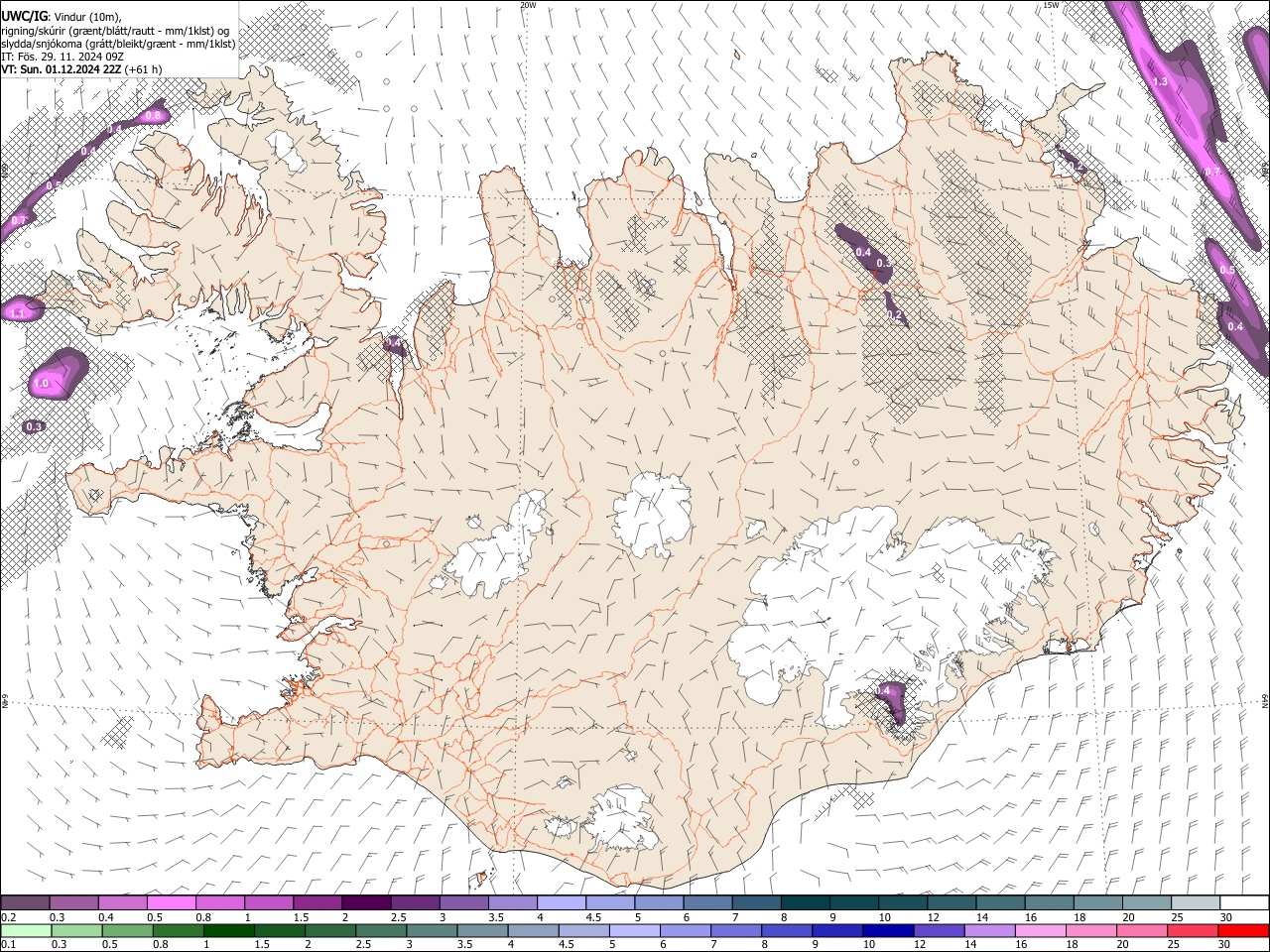The height and width of the screenshot is (952, 1270).
Task: Click the bright pink 0.5 swatch in upper legend
Action: (x=172, y=902)
